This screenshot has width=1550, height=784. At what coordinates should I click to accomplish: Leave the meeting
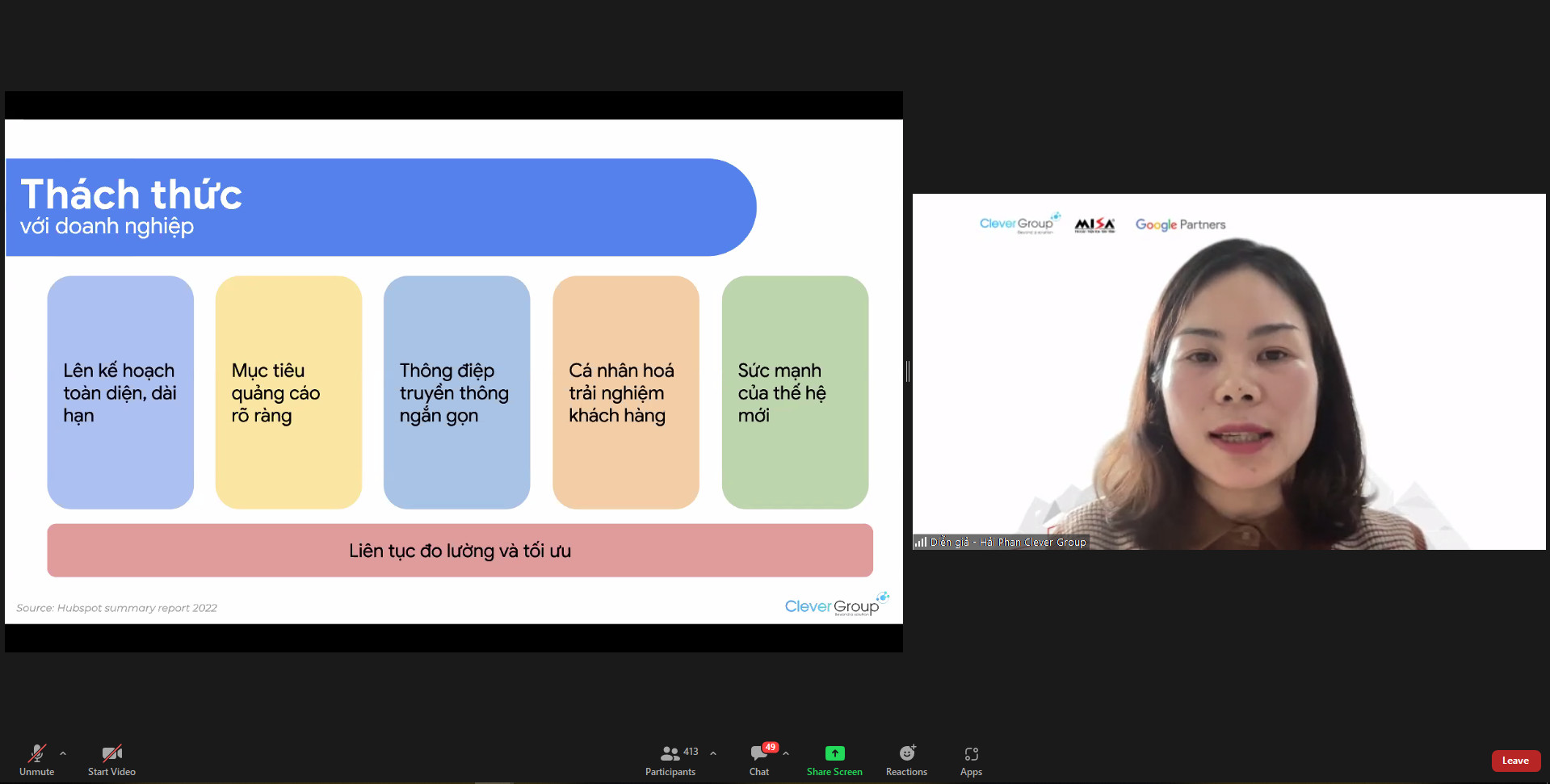(1515, 761)
